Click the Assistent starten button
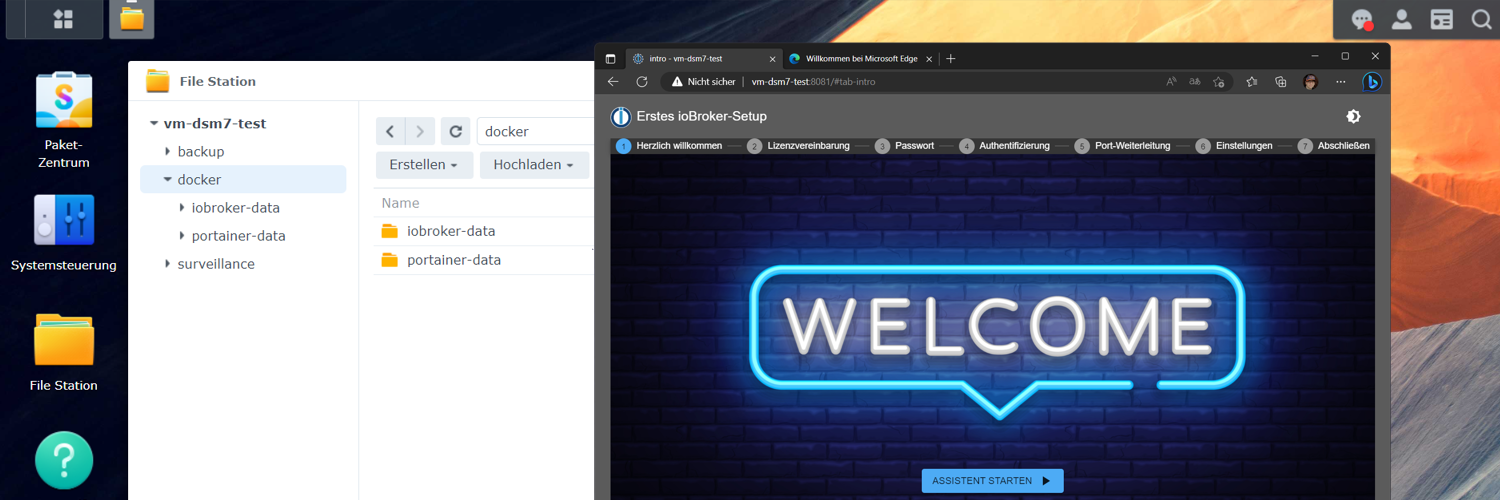The height and width of the screenshot is (500, 1500). (992, 481)
